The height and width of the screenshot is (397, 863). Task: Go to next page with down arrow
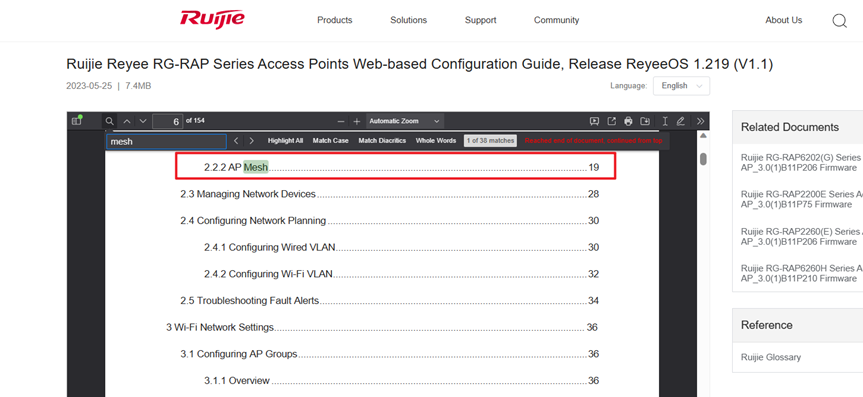[x=143, y=121]
